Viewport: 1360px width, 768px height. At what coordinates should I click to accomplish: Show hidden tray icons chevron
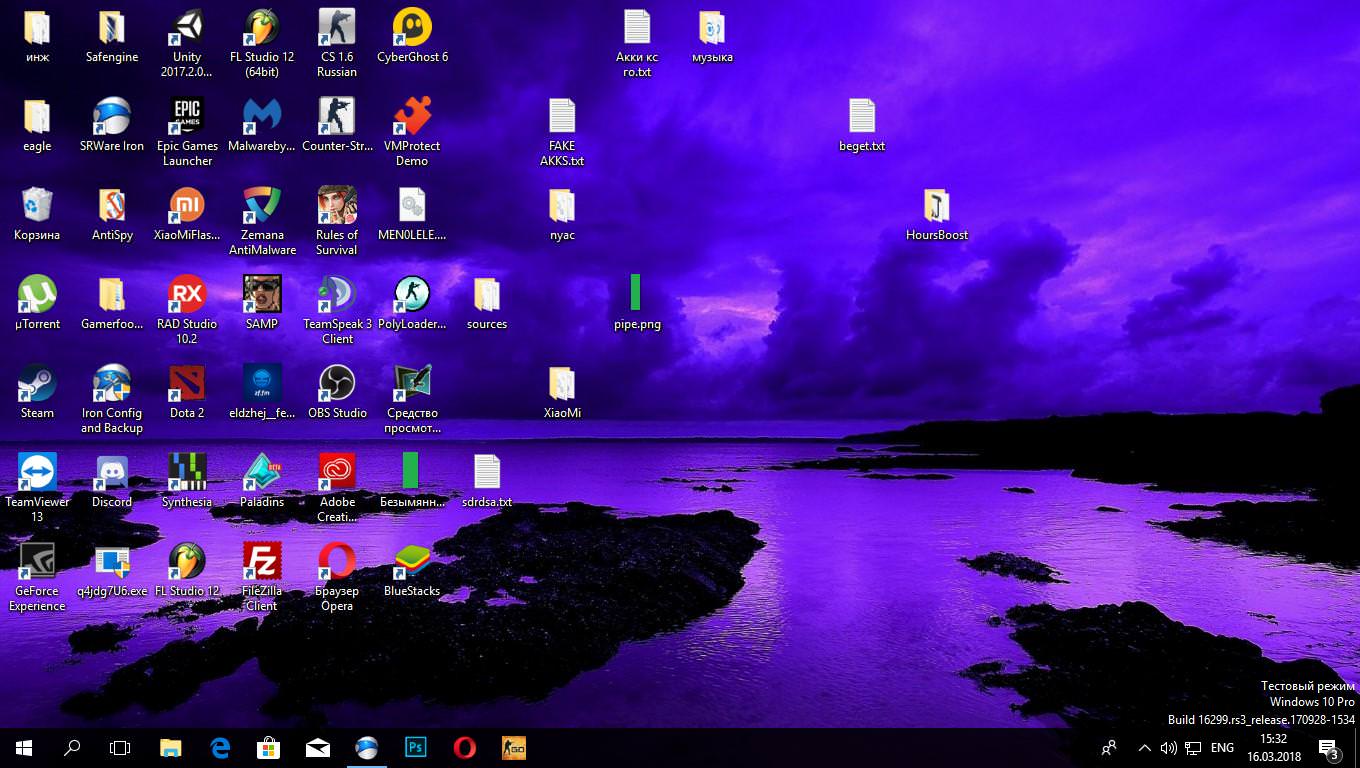[x=1144, y=747]
